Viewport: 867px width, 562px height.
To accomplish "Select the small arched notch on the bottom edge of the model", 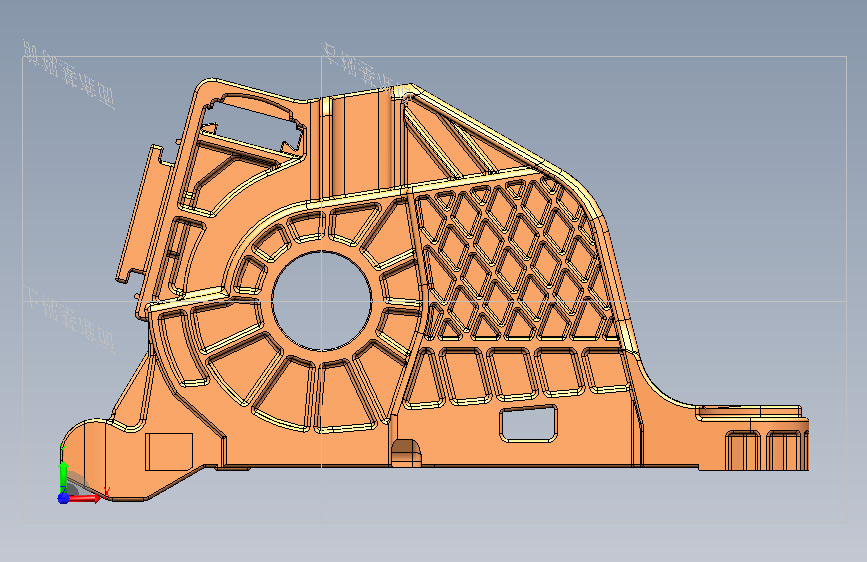I will click(x=406, y=453).
